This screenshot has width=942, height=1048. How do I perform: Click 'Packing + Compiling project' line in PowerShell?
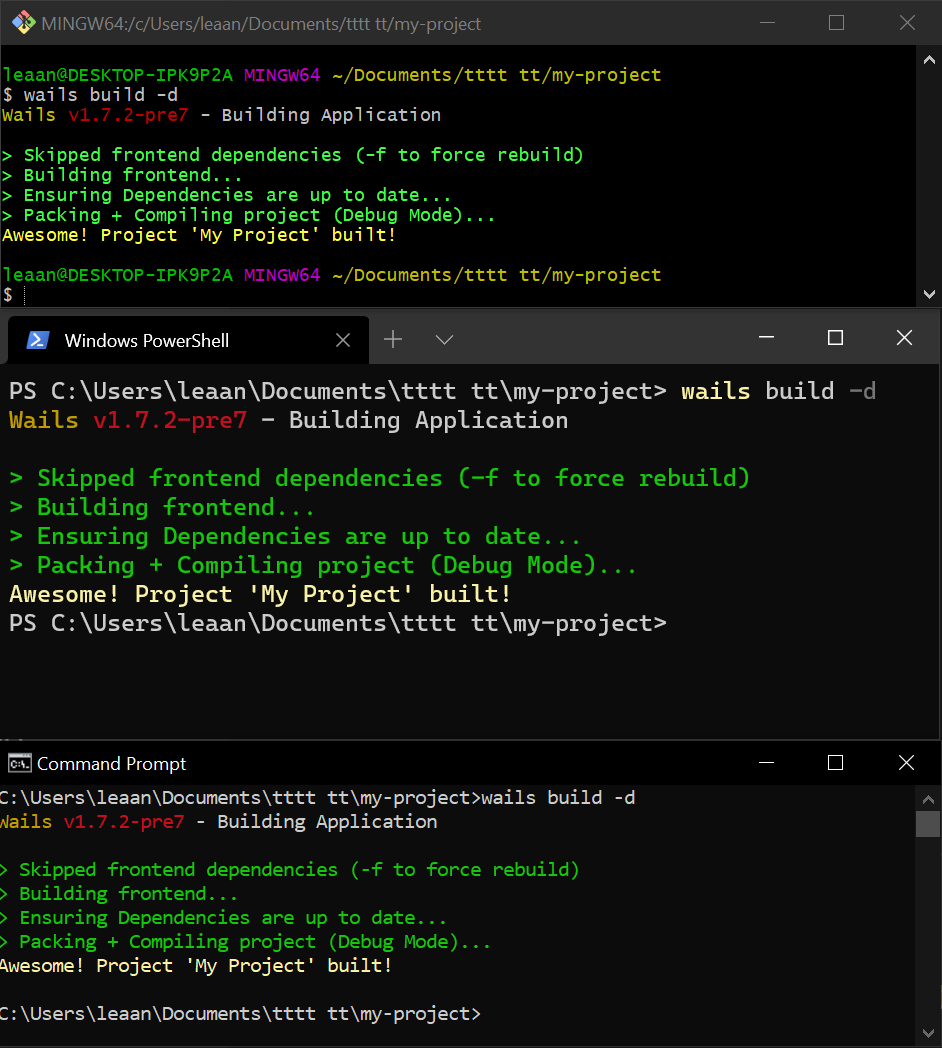pos(323,565)
